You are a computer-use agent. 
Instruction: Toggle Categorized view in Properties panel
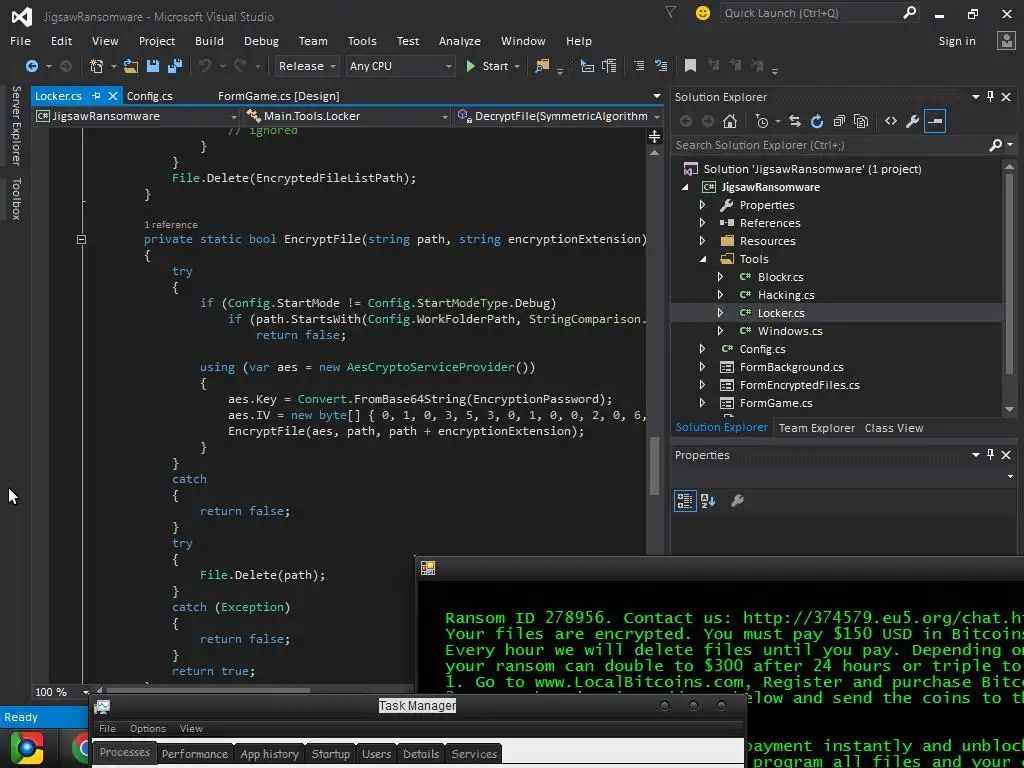coord(685,501)
